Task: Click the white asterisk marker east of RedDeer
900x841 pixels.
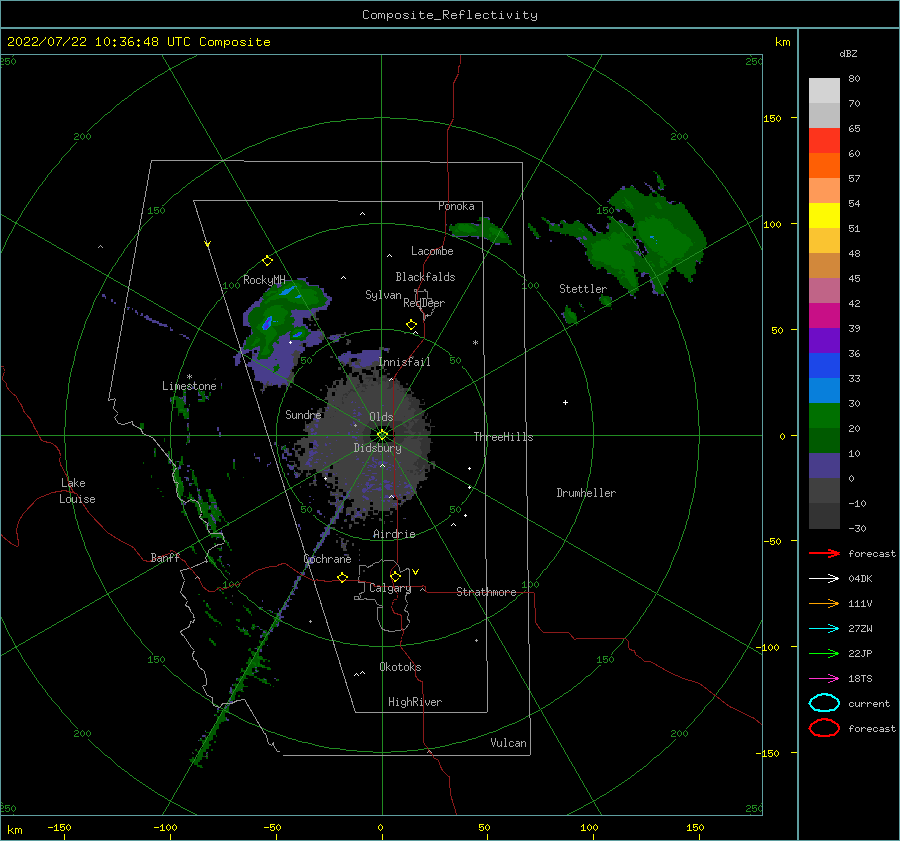Action: coord(475,343)
